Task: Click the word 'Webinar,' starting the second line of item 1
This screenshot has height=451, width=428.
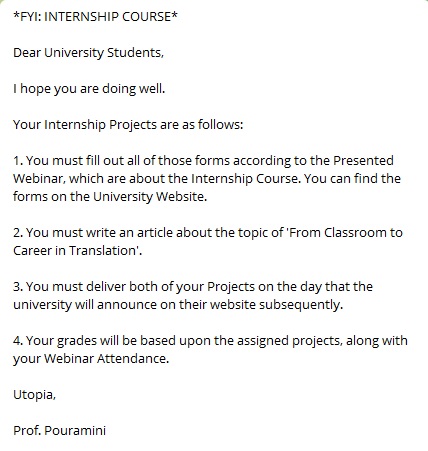Action: tap(39, 179)
